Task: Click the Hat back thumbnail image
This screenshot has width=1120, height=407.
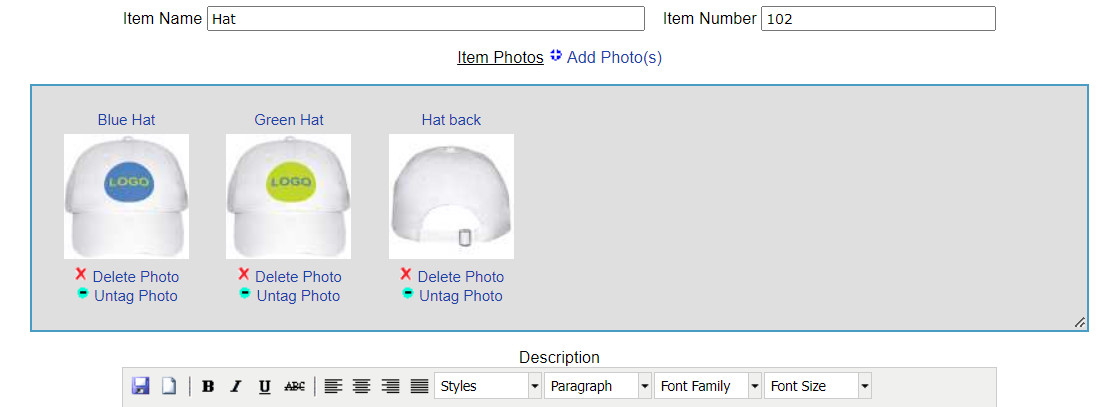Action: [451, 196]
